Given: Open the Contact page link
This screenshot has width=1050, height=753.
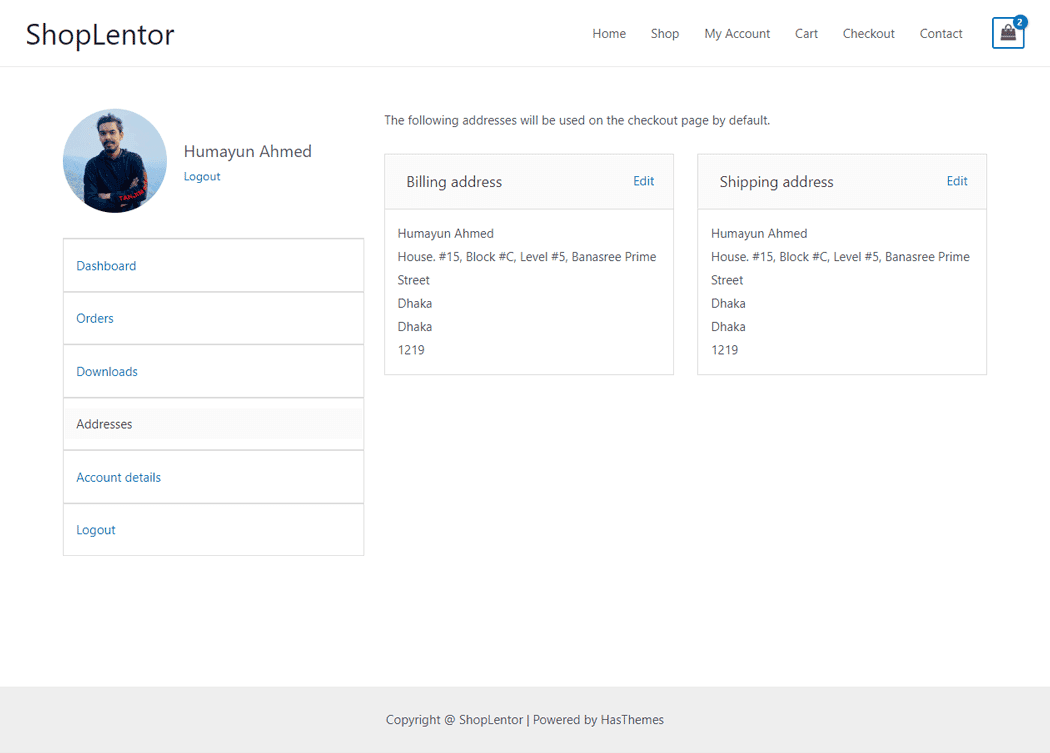Looking at the screenshot, I should pyautogui.click(x=940, y=34).
